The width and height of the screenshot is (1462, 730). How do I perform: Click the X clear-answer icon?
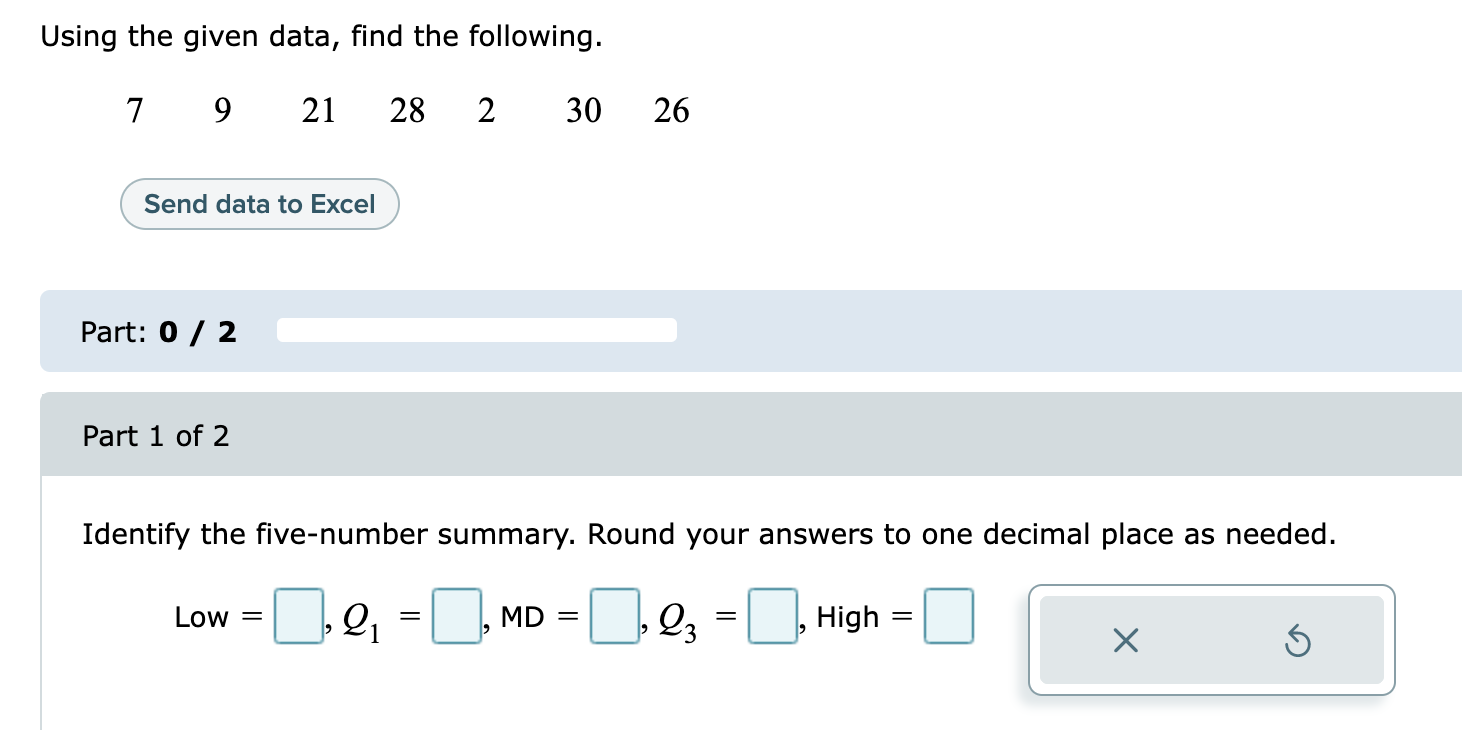pyautogui.click(x=1125, y=641)
